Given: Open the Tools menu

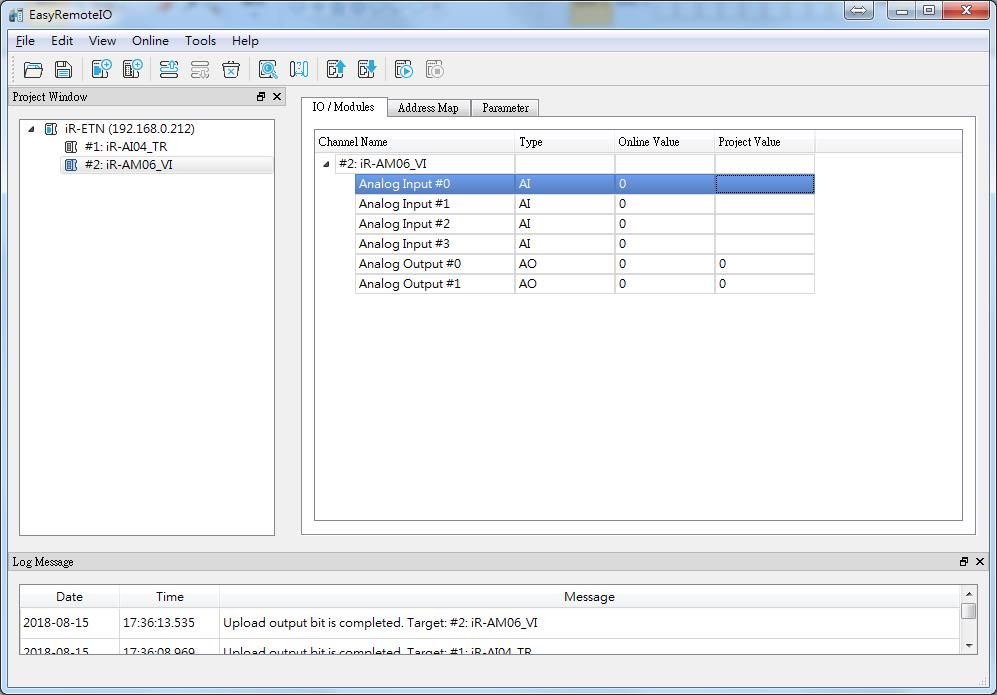Looking at the screenshot, I should [200, 41].
